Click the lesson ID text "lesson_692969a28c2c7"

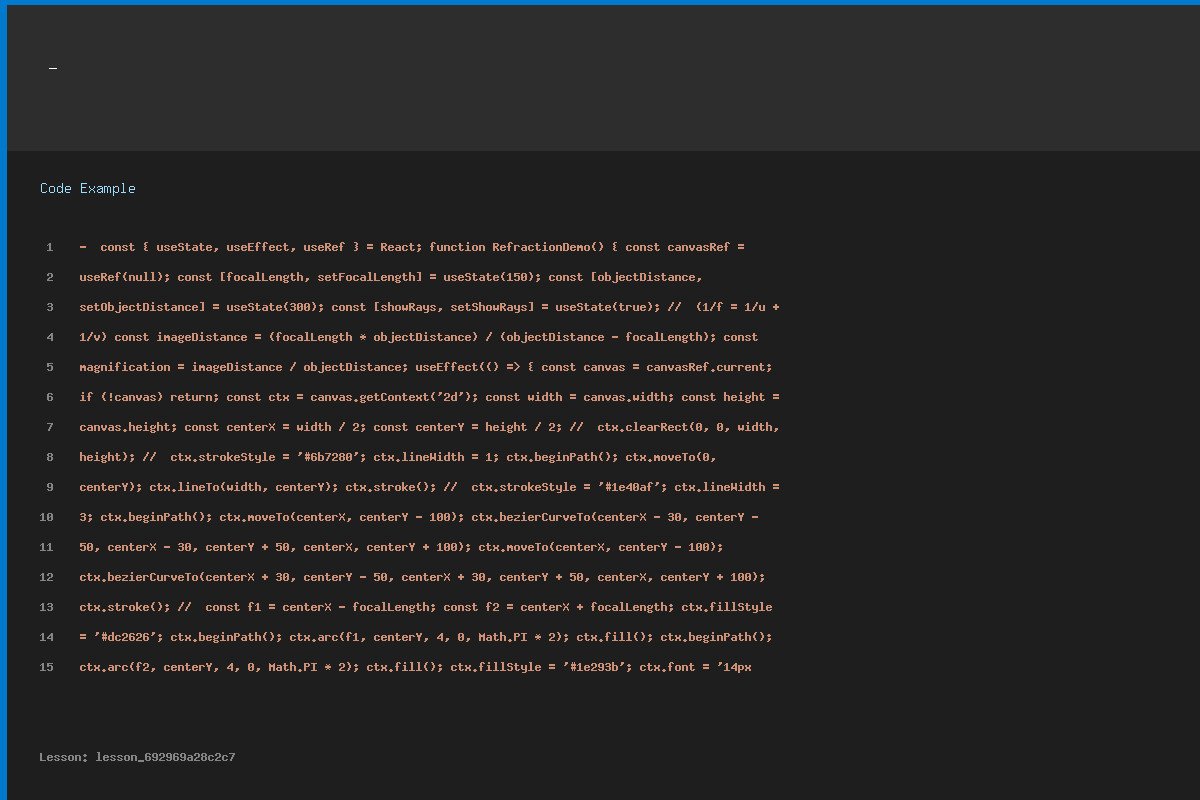(x=166, y=757)
